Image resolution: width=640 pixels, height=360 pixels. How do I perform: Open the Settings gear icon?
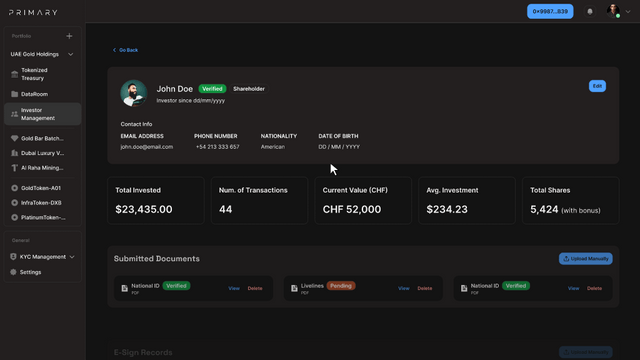[x=13, y=272]
